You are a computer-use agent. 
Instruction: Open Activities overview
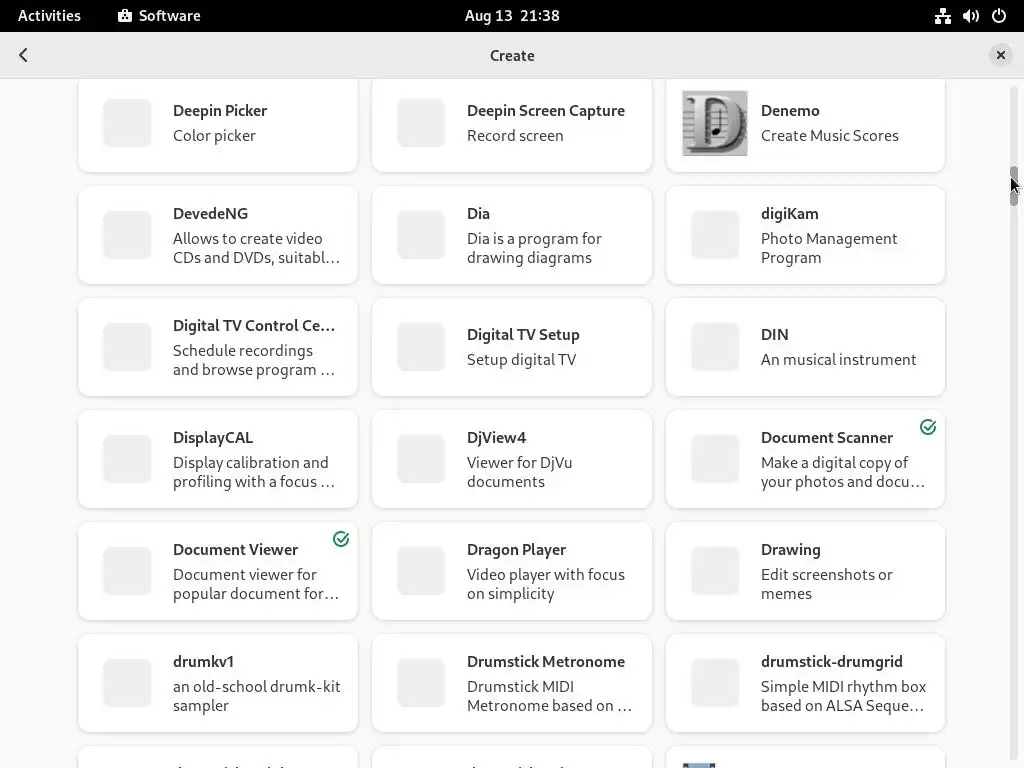click(49, 16)
